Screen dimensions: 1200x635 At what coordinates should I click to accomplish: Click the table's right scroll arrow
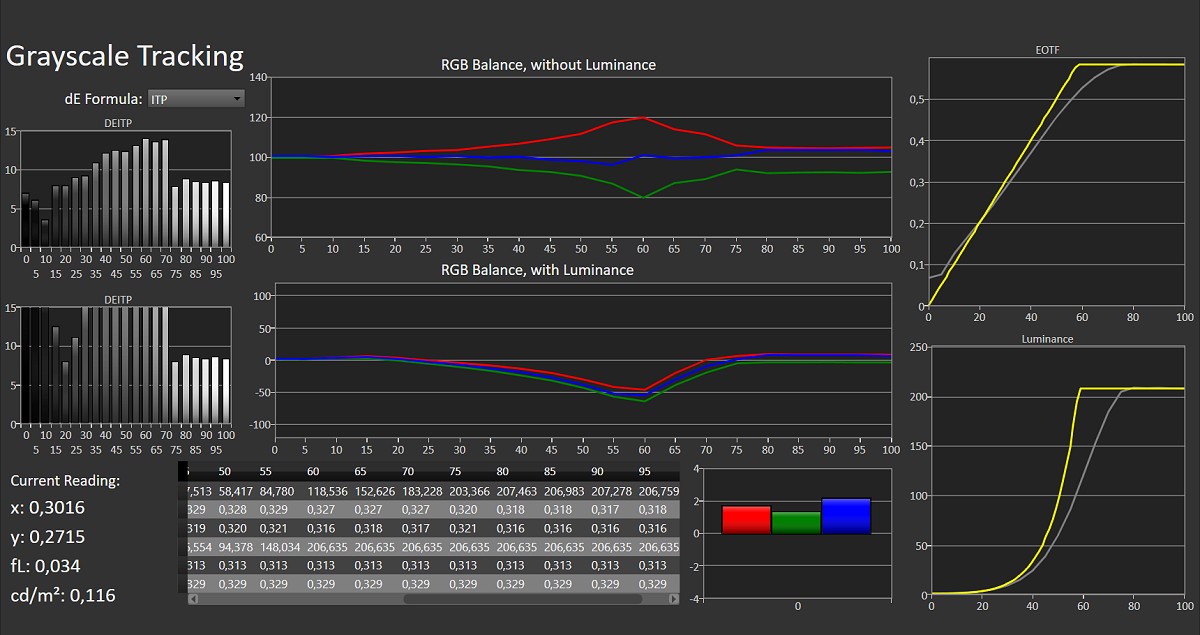point(674,599)
